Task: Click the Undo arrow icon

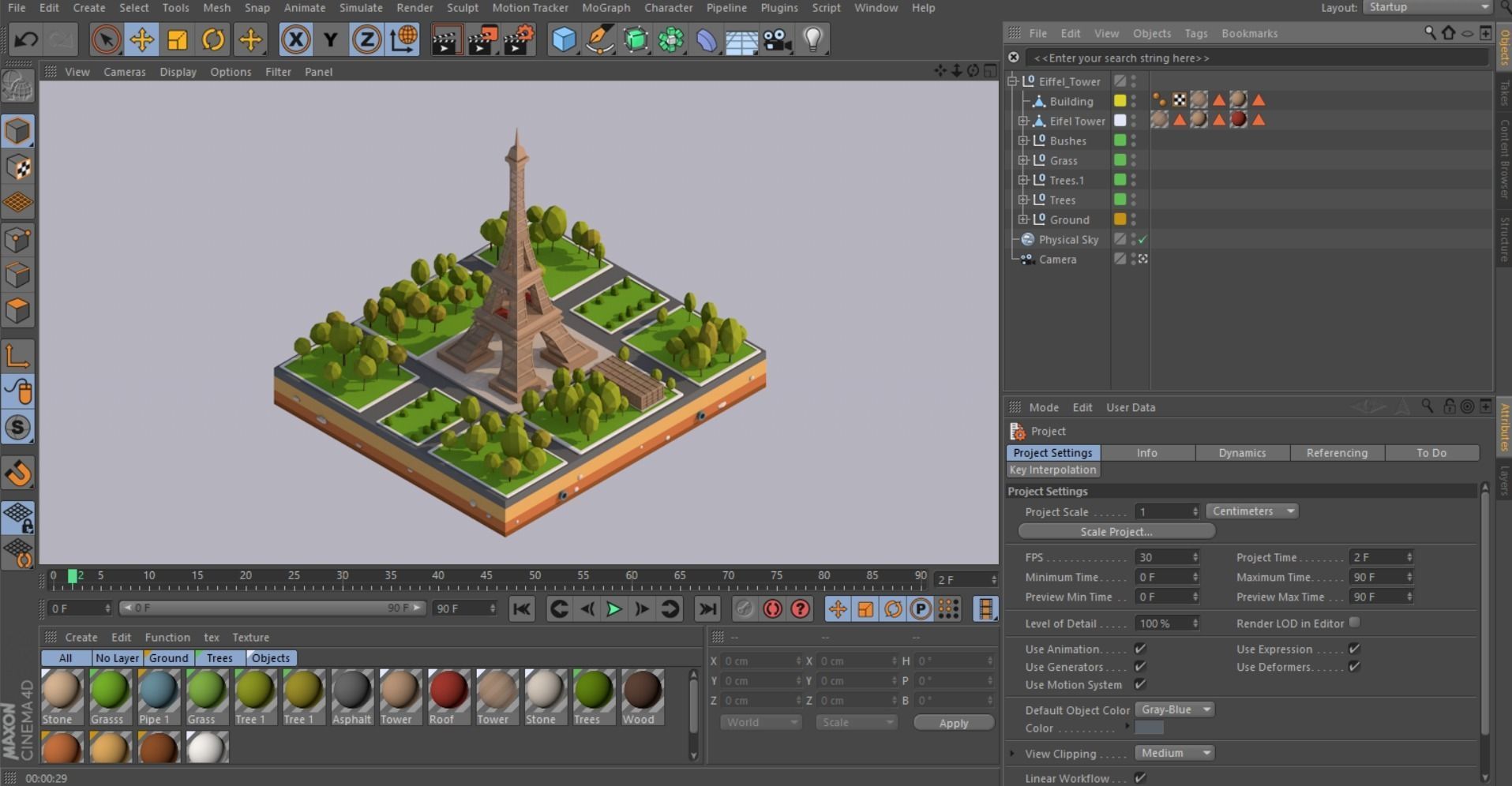Action: coord(26,39)
